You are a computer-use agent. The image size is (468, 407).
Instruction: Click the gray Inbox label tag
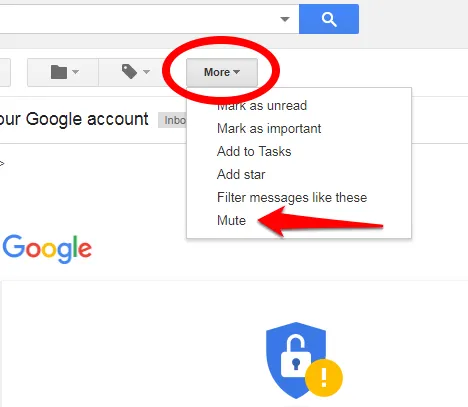point(172,120)
